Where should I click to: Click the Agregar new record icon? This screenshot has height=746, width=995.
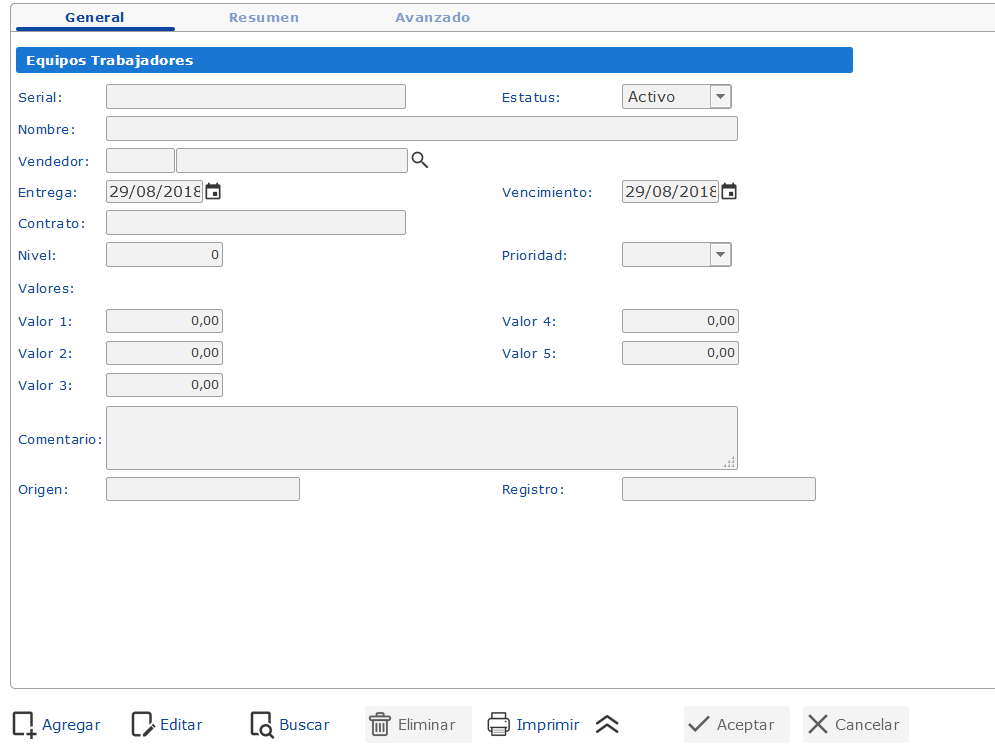pyautogui.click(x=24, y=725)
